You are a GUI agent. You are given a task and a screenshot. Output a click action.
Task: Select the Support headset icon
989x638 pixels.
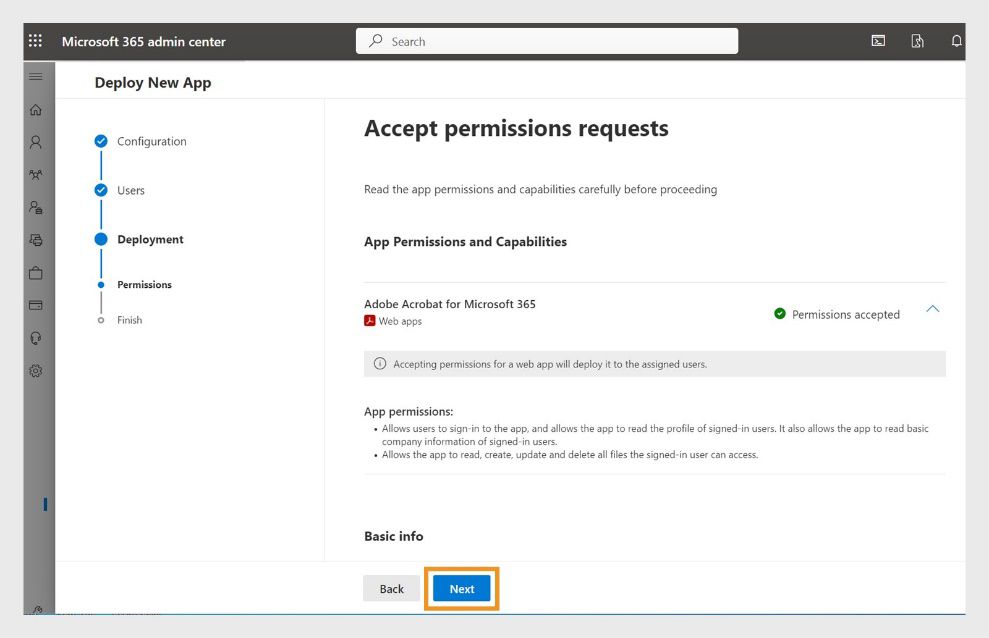point(36,338)
